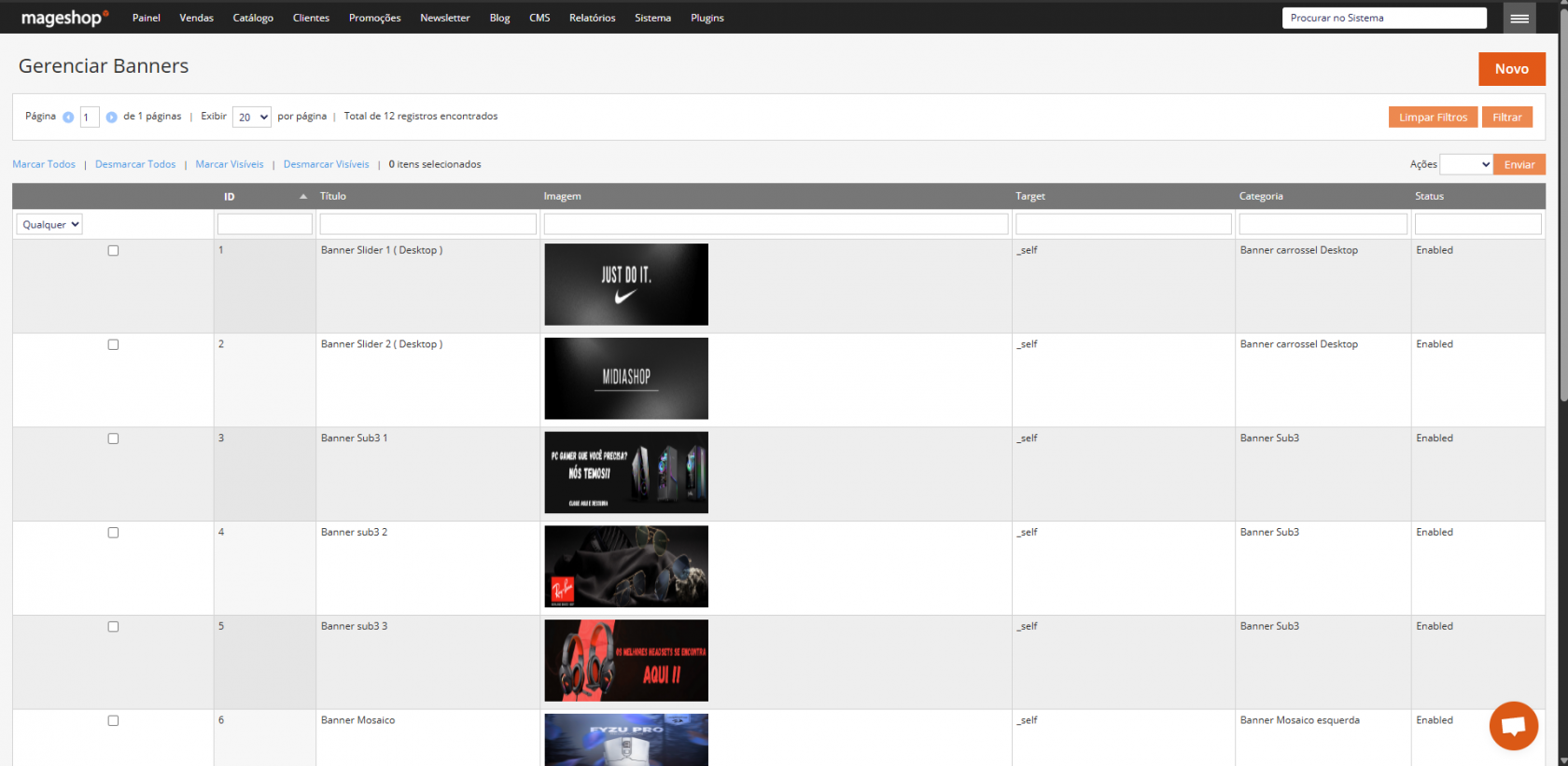Viewport: 1568px width, 766px height.
Task: Open the Ações dropdown
Action: [x=1466, y=164]
